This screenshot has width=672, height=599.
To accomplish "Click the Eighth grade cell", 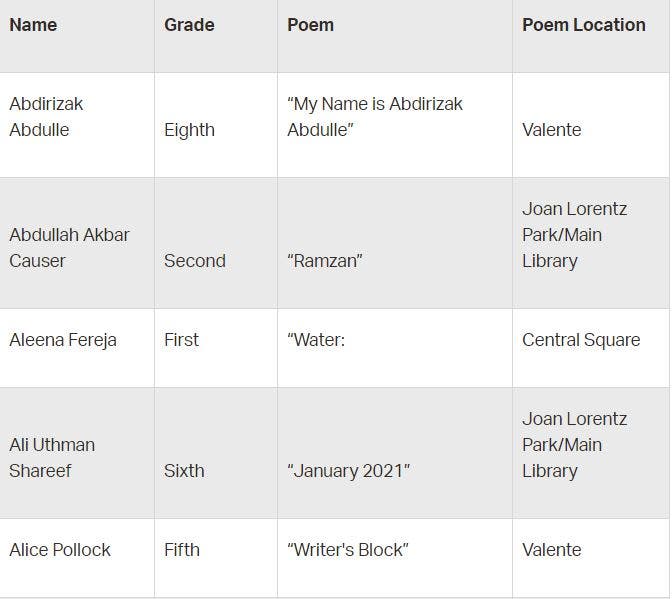I will (189, 130).
